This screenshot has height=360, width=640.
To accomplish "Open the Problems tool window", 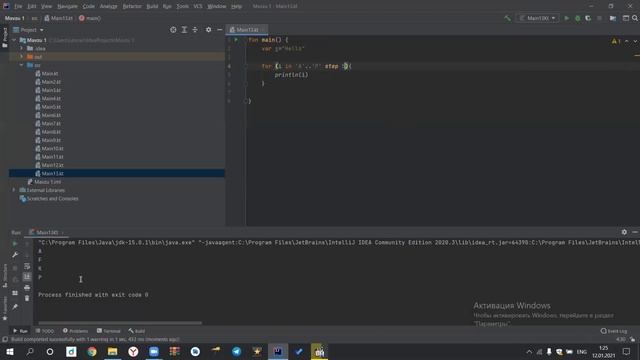I will tap(76, 331).
